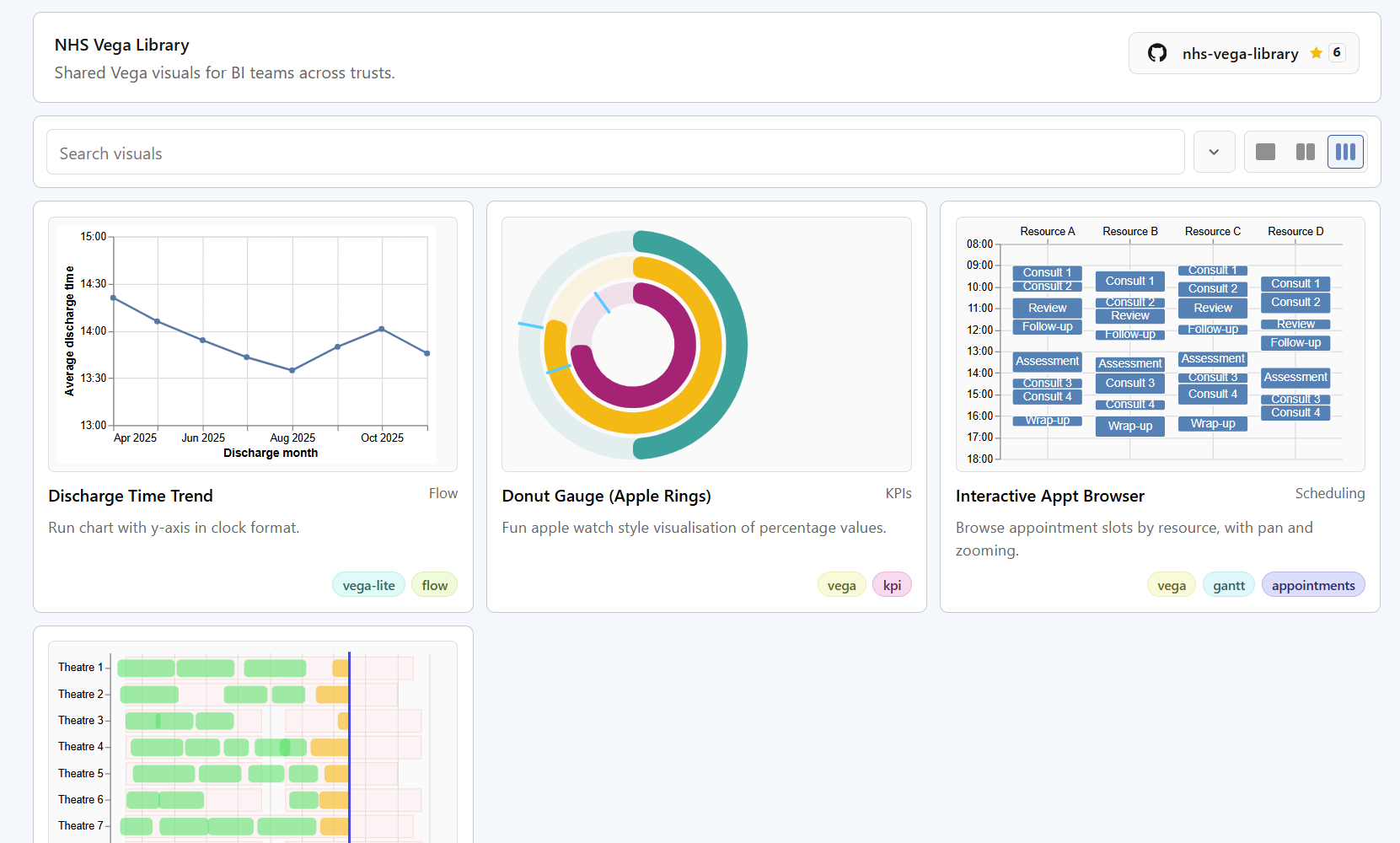Select the three-column layout view
Viewport: 1400px width, 843px height.
point(1345,152)
